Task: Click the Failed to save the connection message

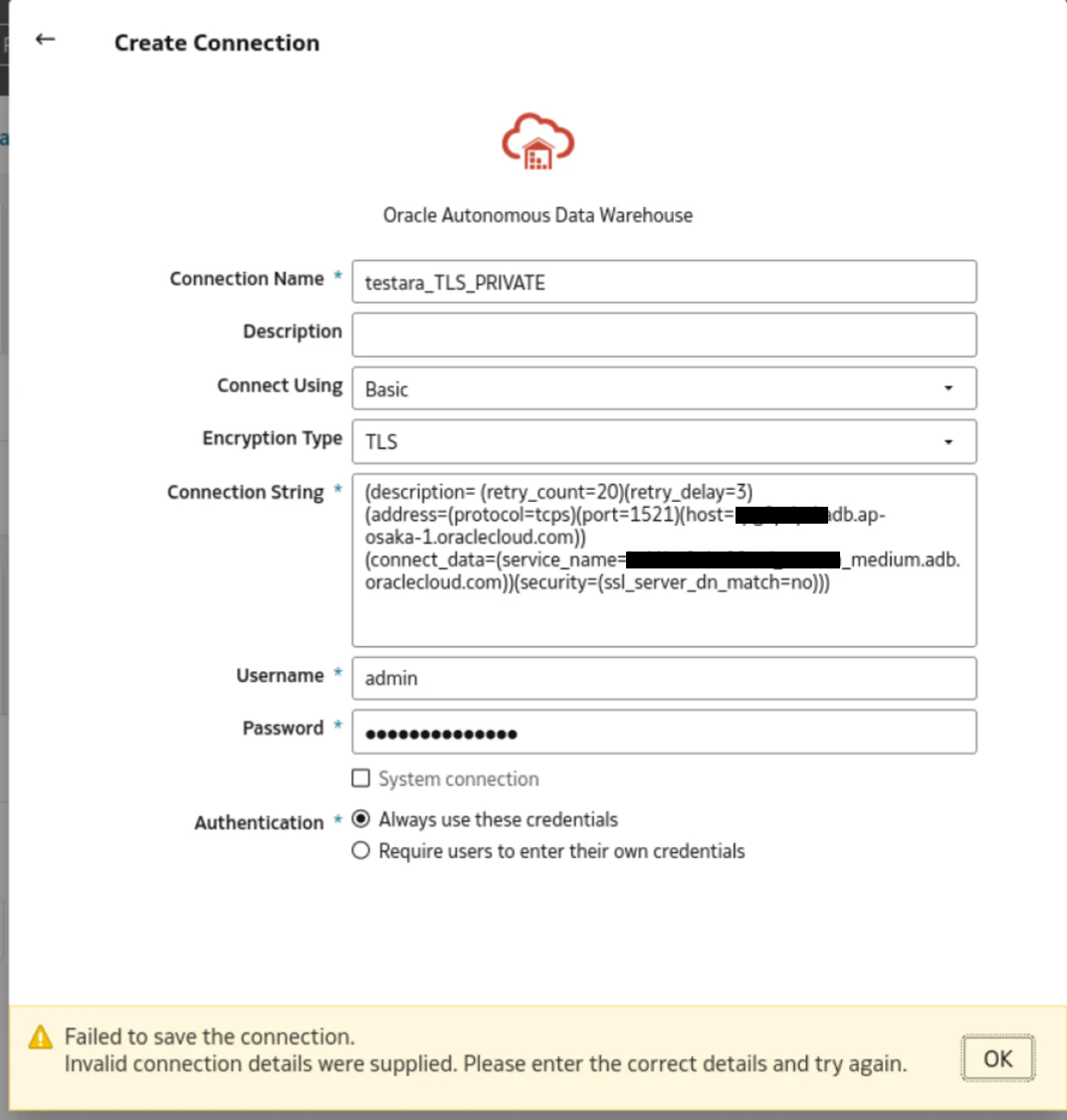Action: (209, 1036)
